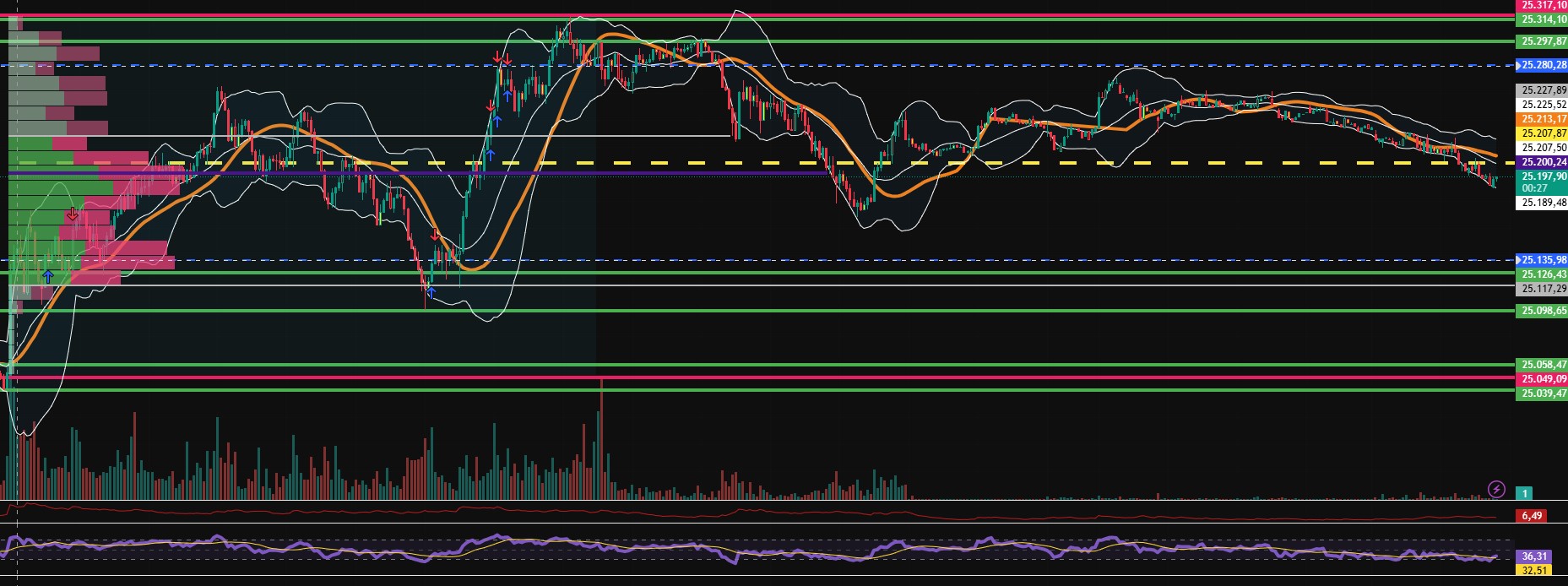Image resolution: width=1568 pixels, height=586 pixels.
Task: Select the pink 25.317,10 price label
Action: coord(1543,5)
